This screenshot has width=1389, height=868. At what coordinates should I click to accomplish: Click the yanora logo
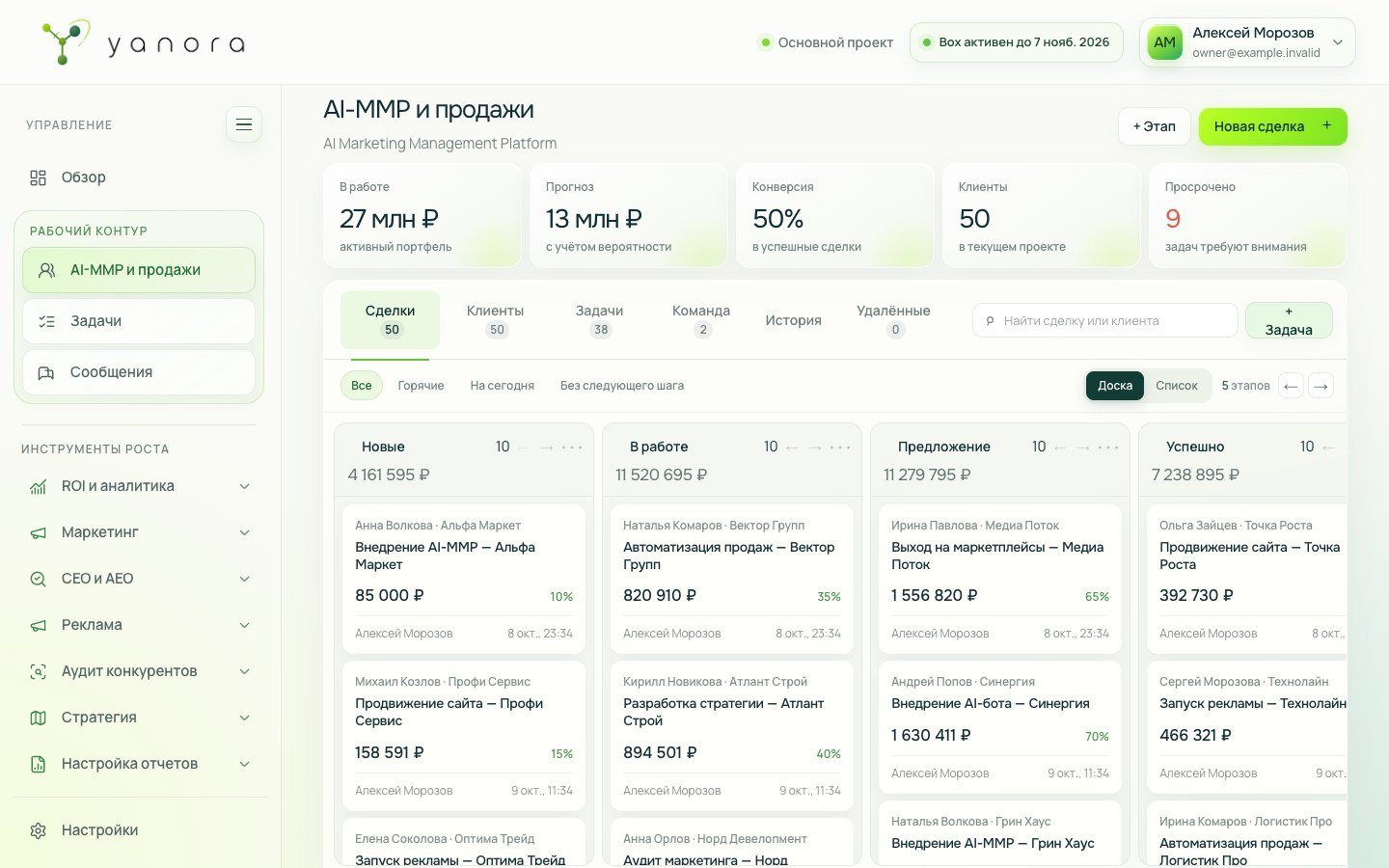[x=144, y=42]
